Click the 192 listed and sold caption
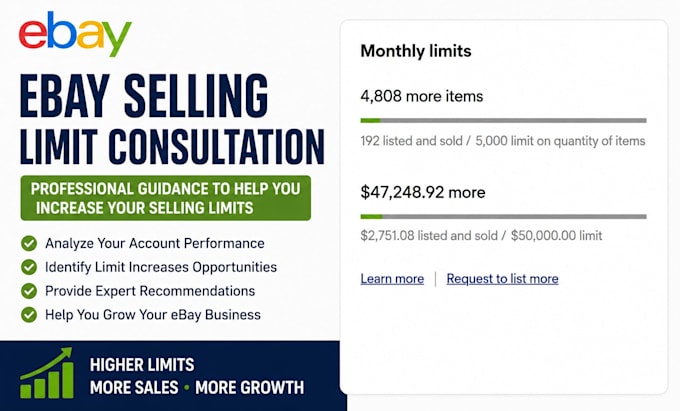This screenshot has width=680, height=411. click(x=412, y=141)
